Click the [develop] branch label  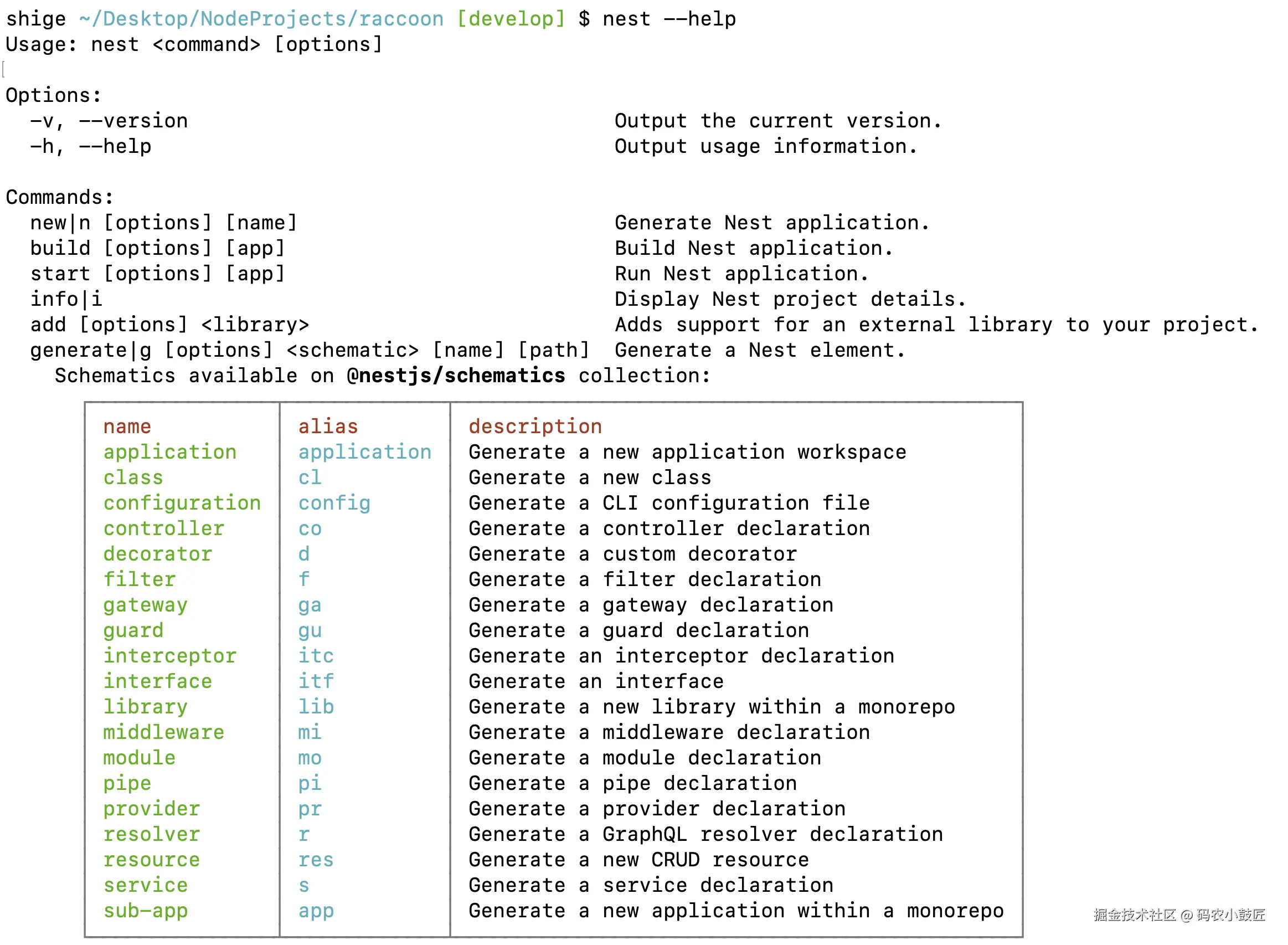click(x=511, y=19)
